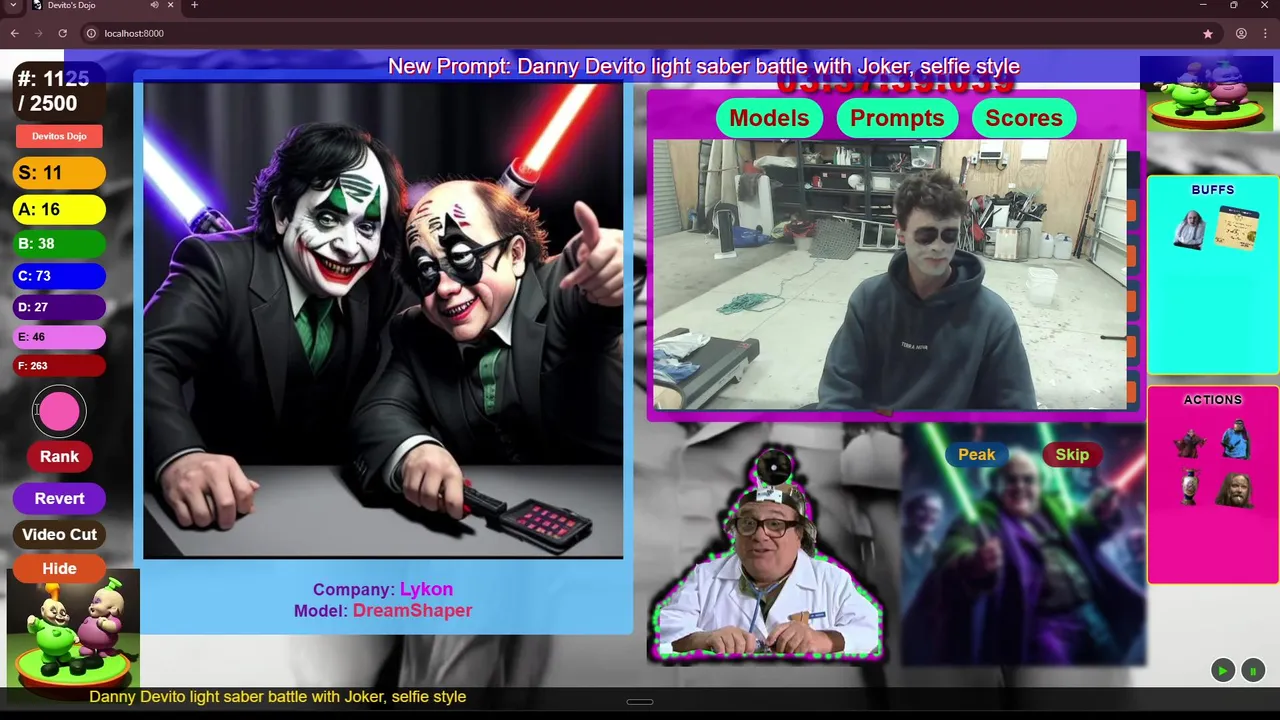Click the green play button
1280x720 pixels.
tap(1222, 671)
